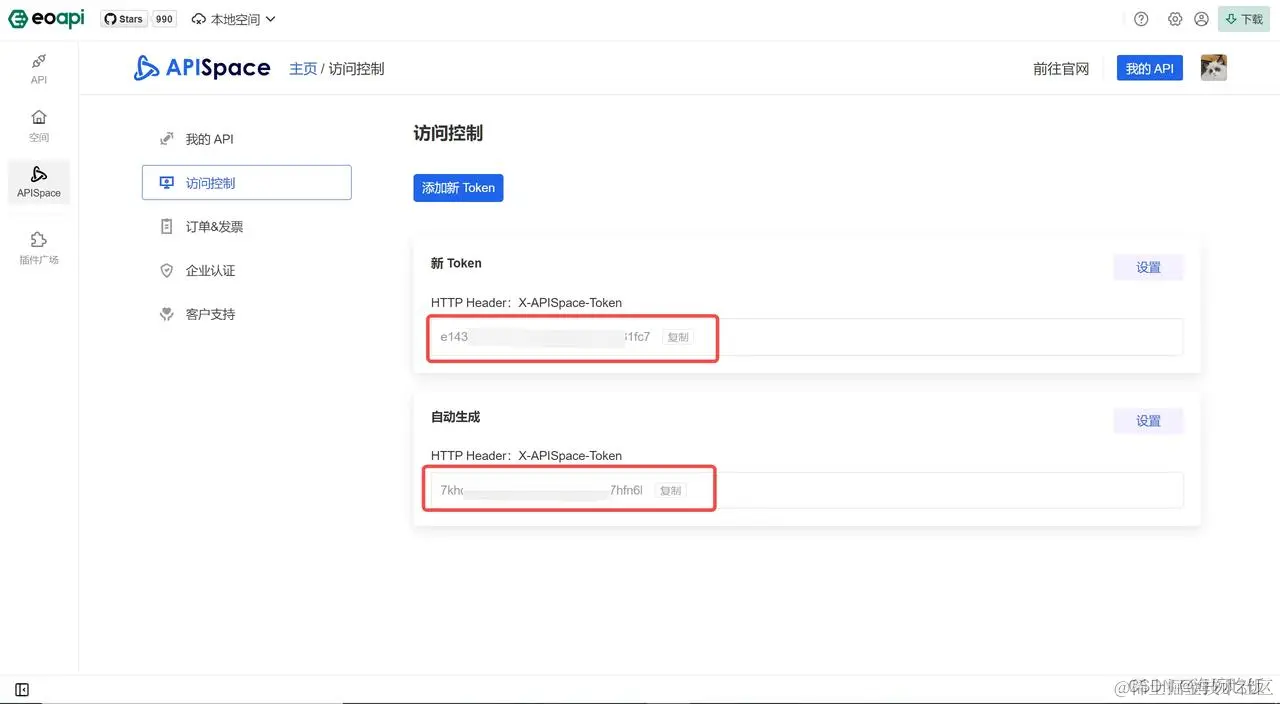Select 空间 home in left sidebar
The height and width of the screenshot is (704, 1280).
(x=39, y=126)
